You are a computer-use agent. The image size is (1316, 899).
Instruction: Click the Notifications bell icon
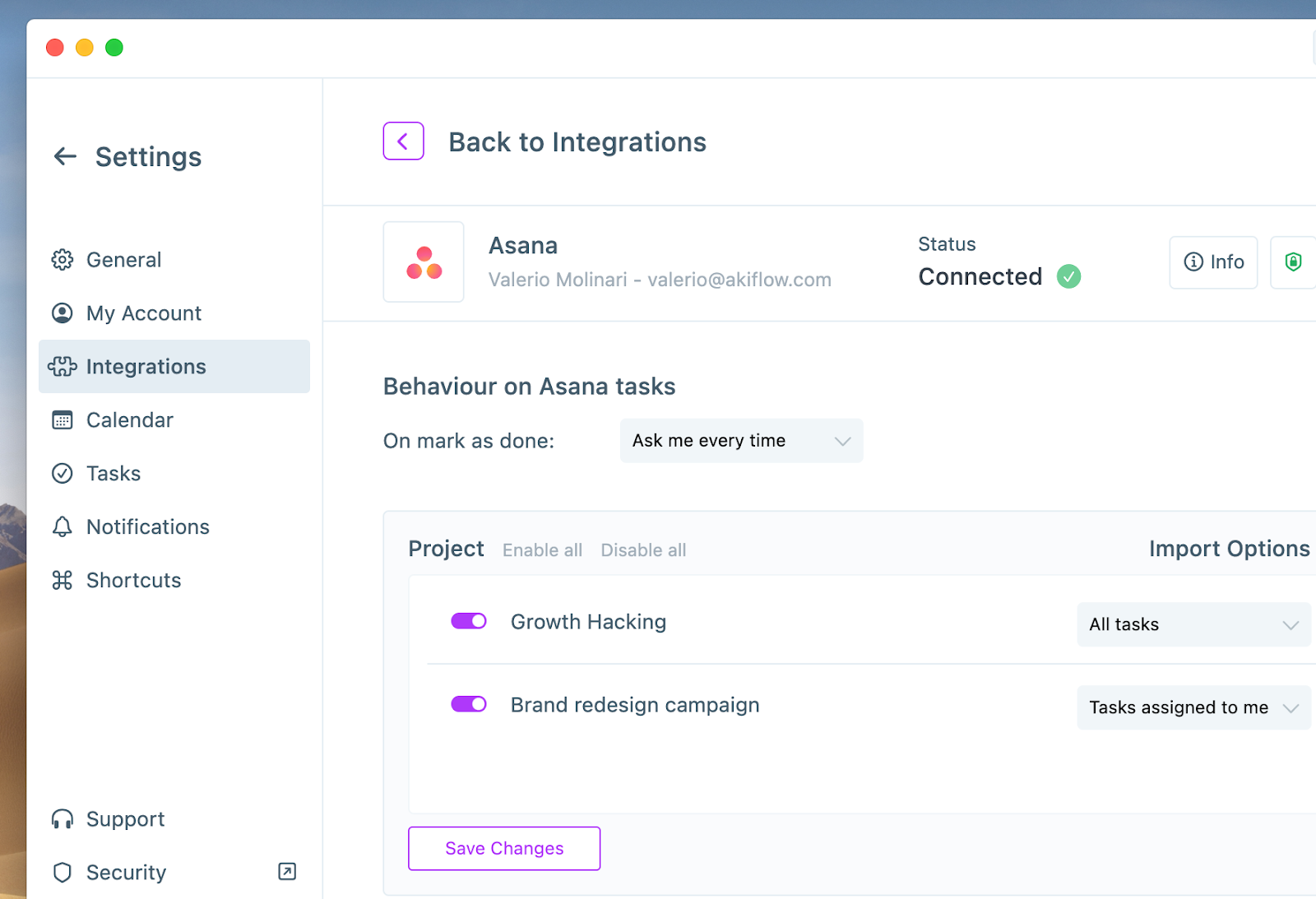[63, 527]
